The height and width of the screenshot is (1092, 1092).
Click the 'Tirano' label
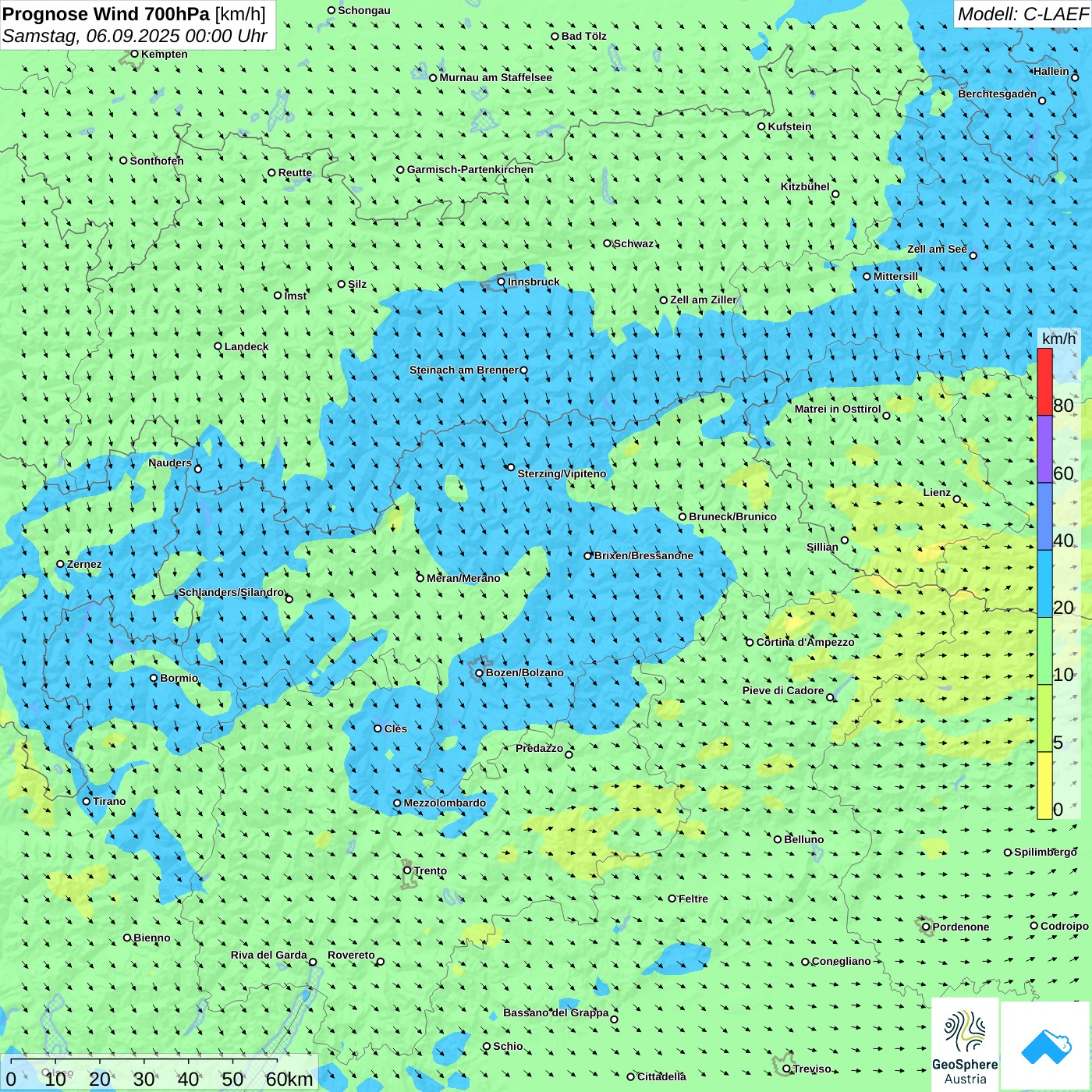click(109, 801)
